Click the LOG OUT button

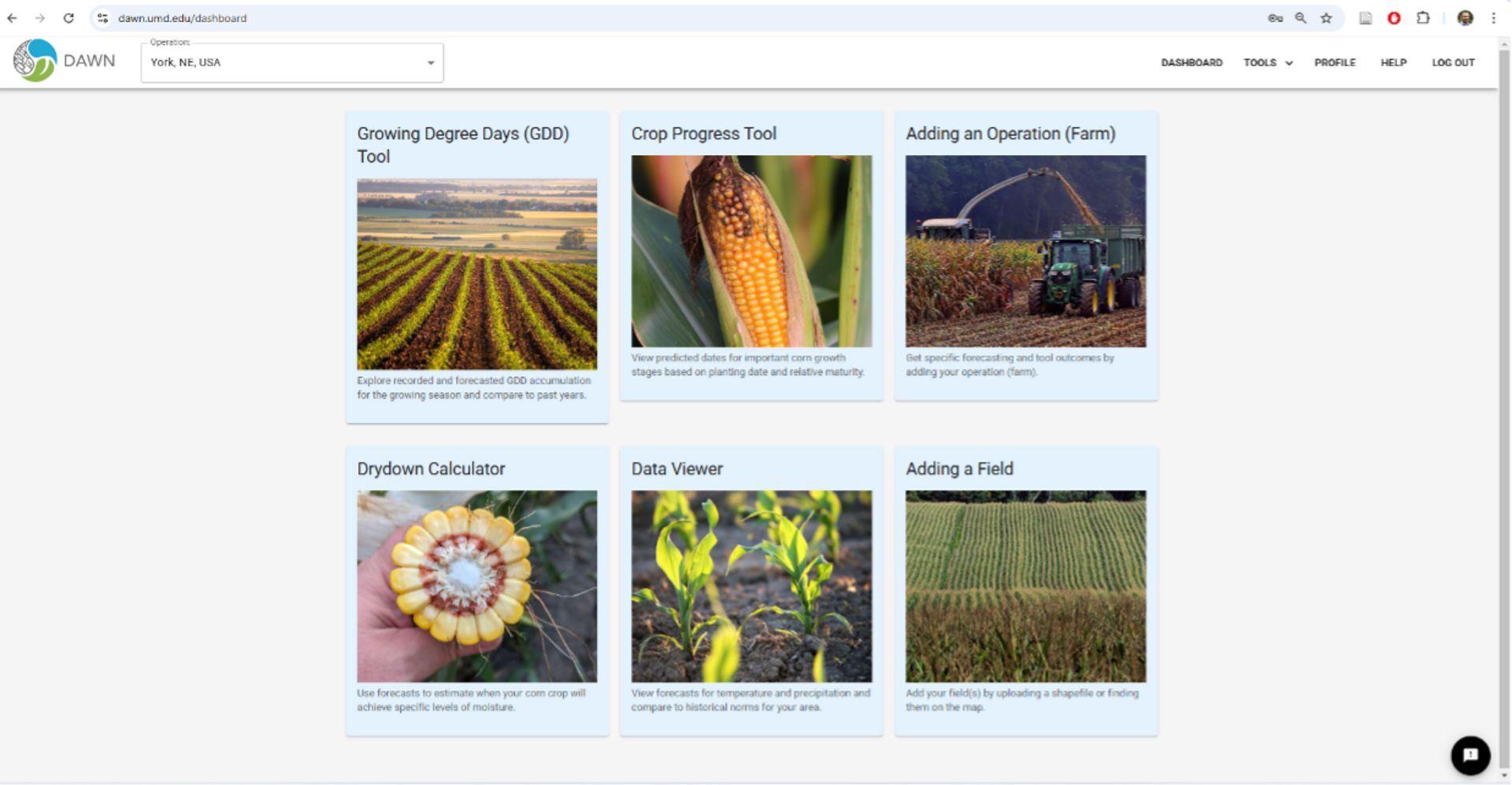tap(1453, 62)
